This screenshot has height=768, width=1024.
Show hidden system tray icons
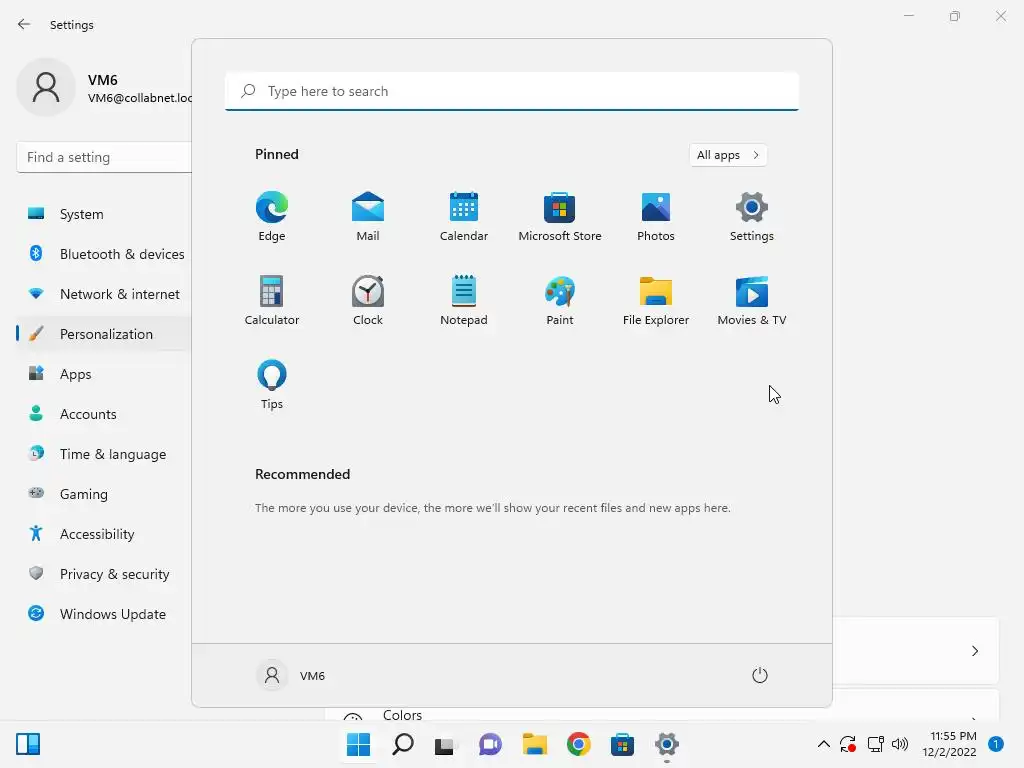click(x=824, y=744)
